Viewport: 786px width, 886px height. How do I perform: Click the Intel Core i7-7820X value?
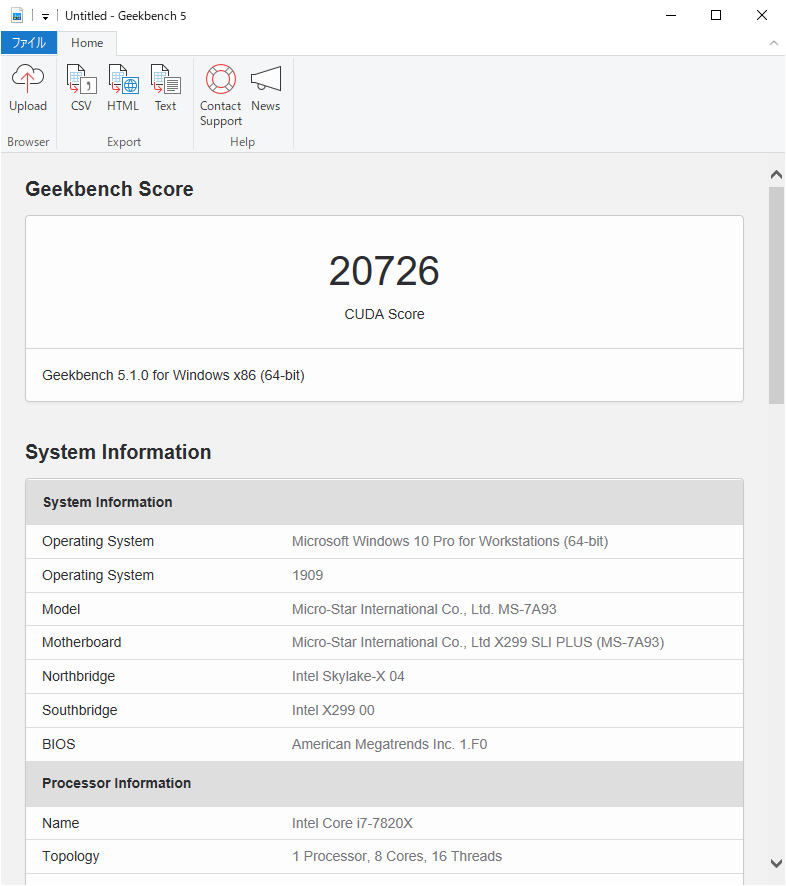tap(352, 823)
